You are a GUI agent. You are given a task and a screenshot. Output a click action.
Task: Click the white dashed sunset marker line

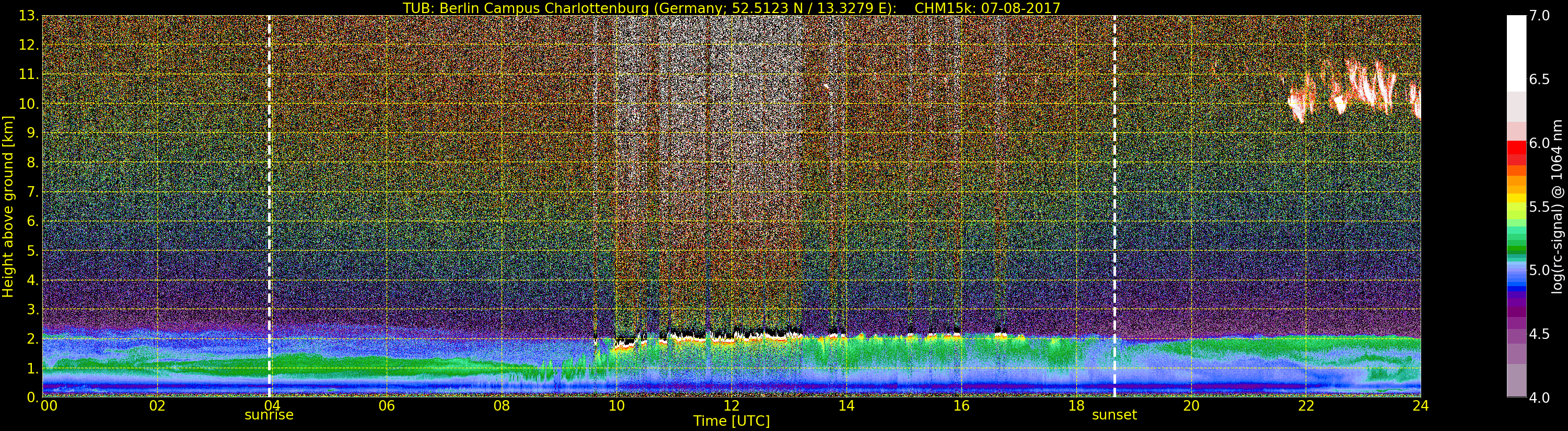[x=1114, y=206]
